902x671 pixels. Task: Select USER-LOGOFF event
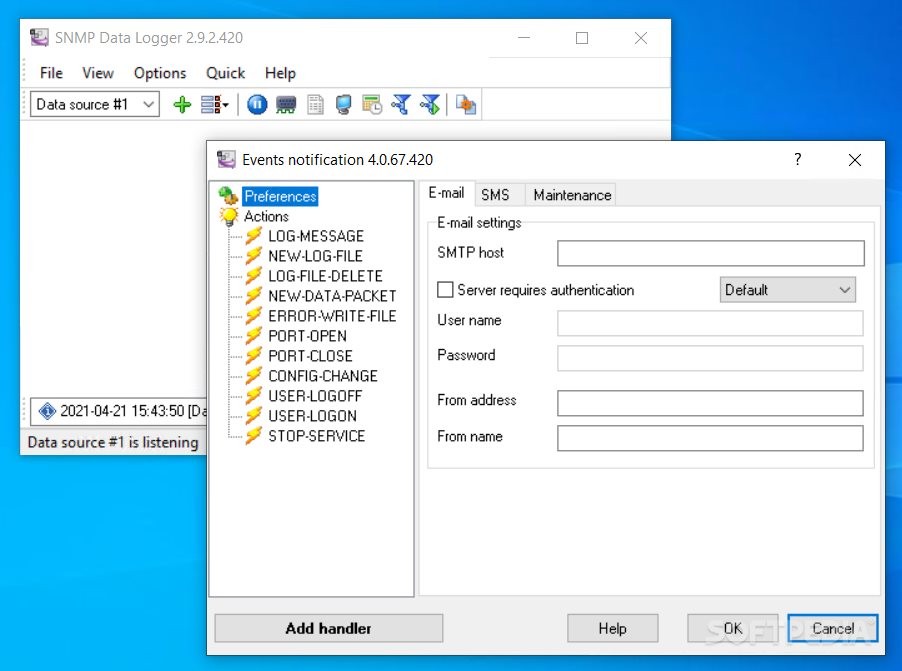(315, 396)
